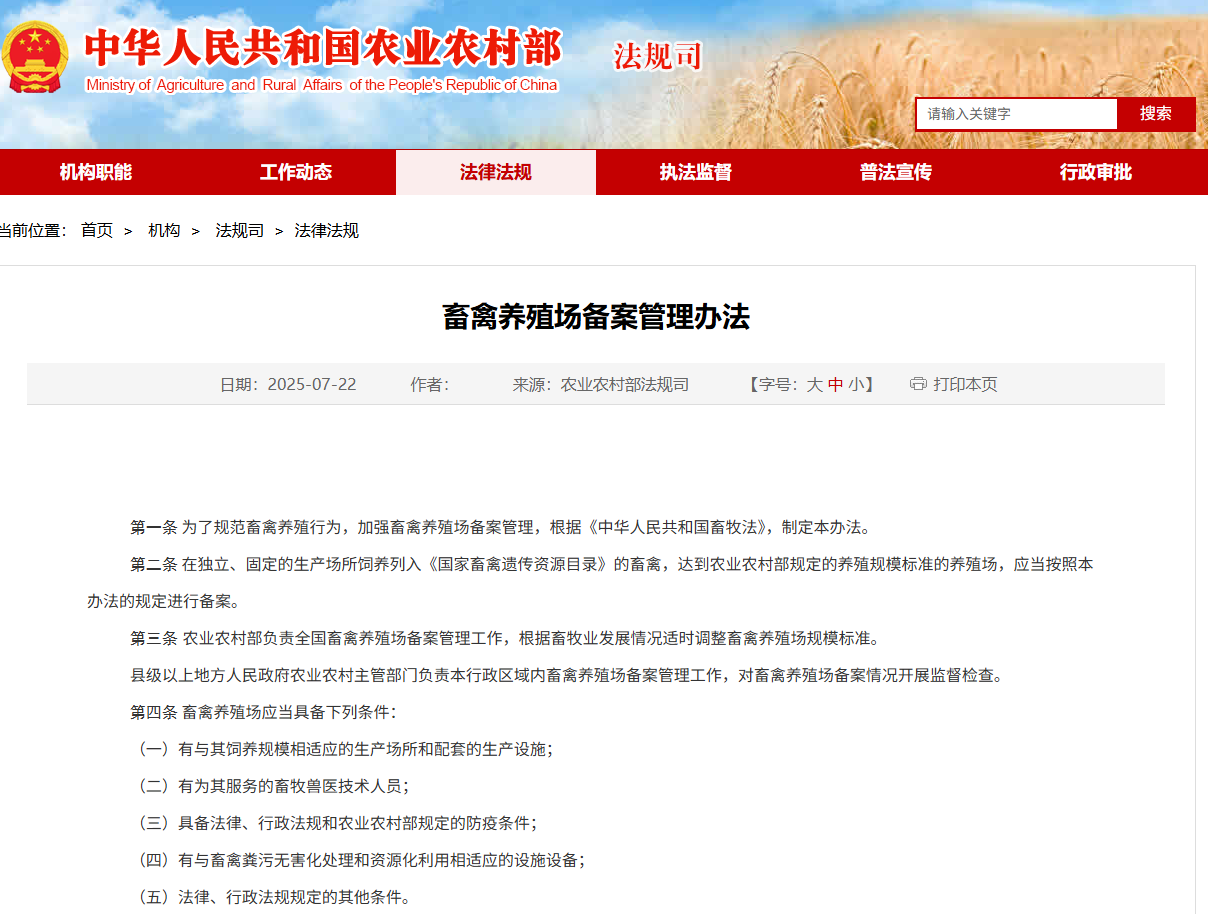Image resolution: width=1208 pixels, height=914 pixels.
Task: Click 机构 breadcrumb link
Action: pyautogui.click(x=164, y=231)
